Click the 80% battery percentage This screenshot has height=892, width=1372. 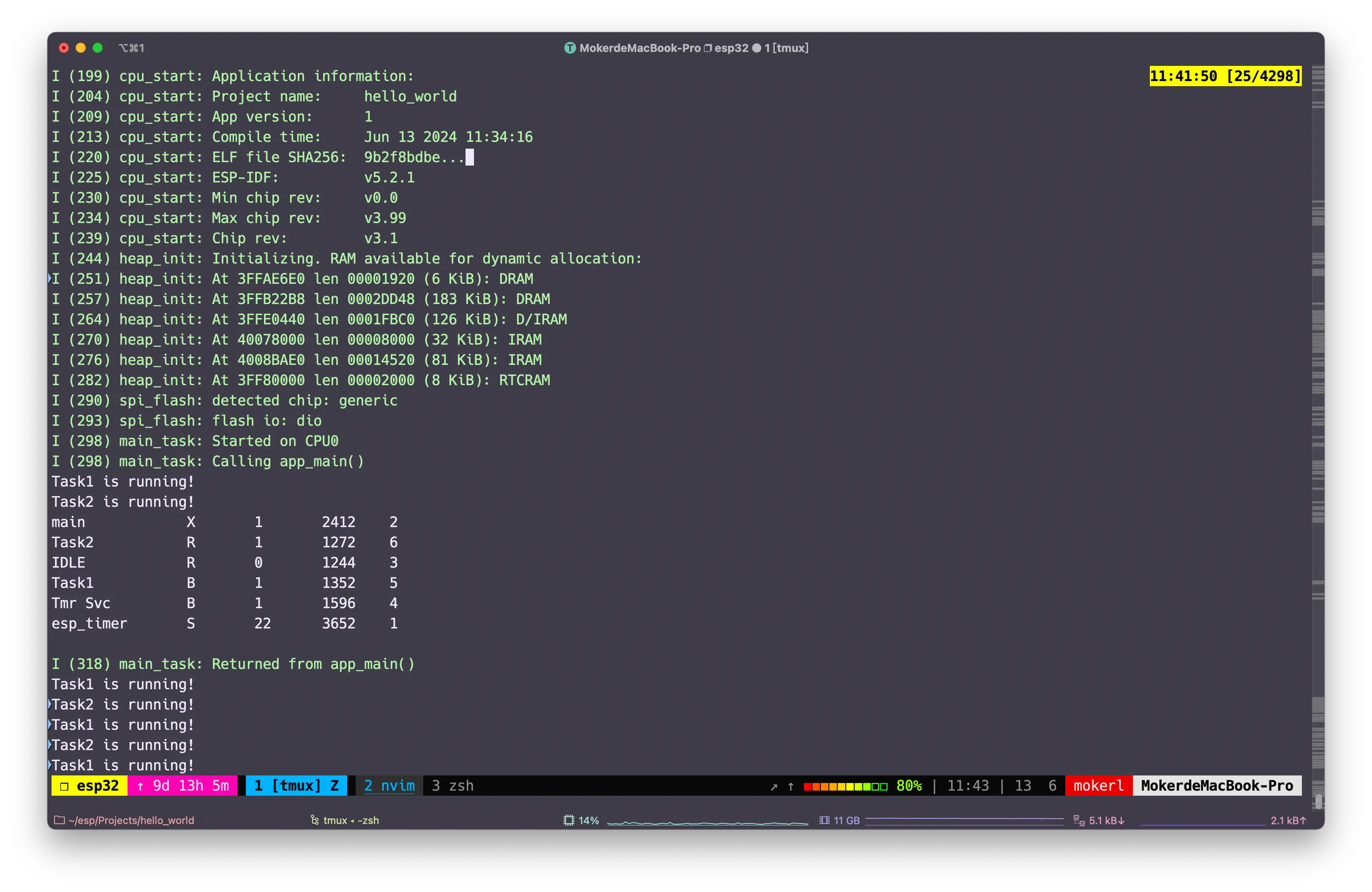[909, 786]
